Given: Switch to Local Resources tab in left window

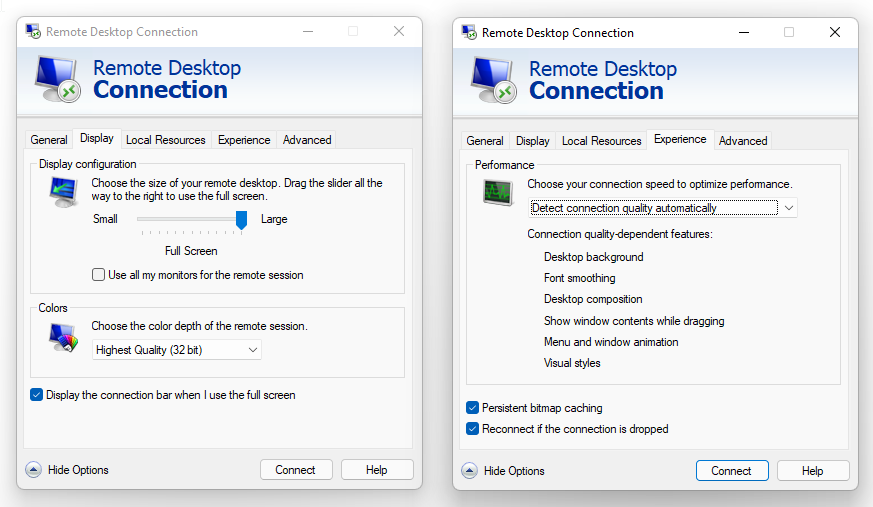Looking at the screenshot, I should (x=165, y=140).
